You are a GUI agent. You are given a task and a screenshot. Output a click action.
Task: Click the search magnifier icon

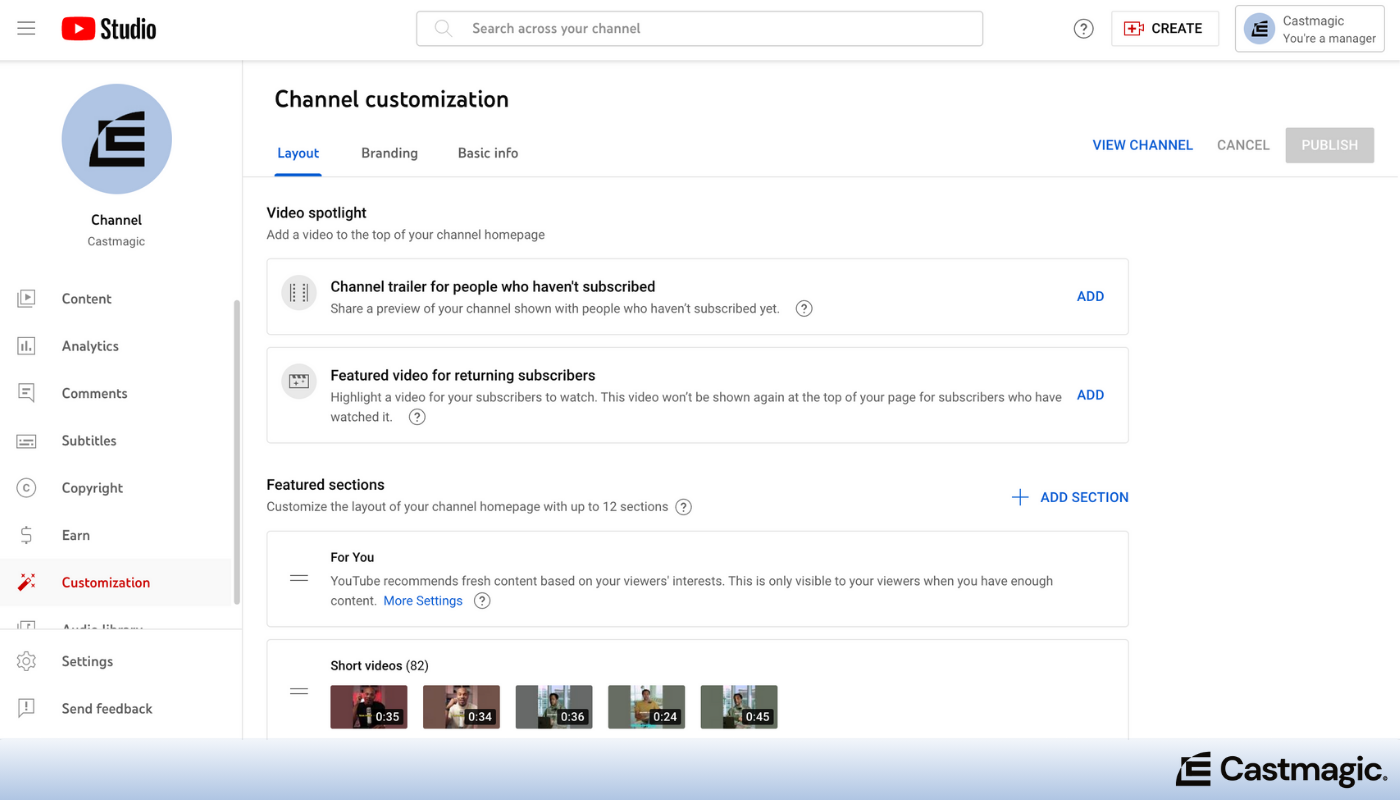pyautogui.click(x=443, y=29)
